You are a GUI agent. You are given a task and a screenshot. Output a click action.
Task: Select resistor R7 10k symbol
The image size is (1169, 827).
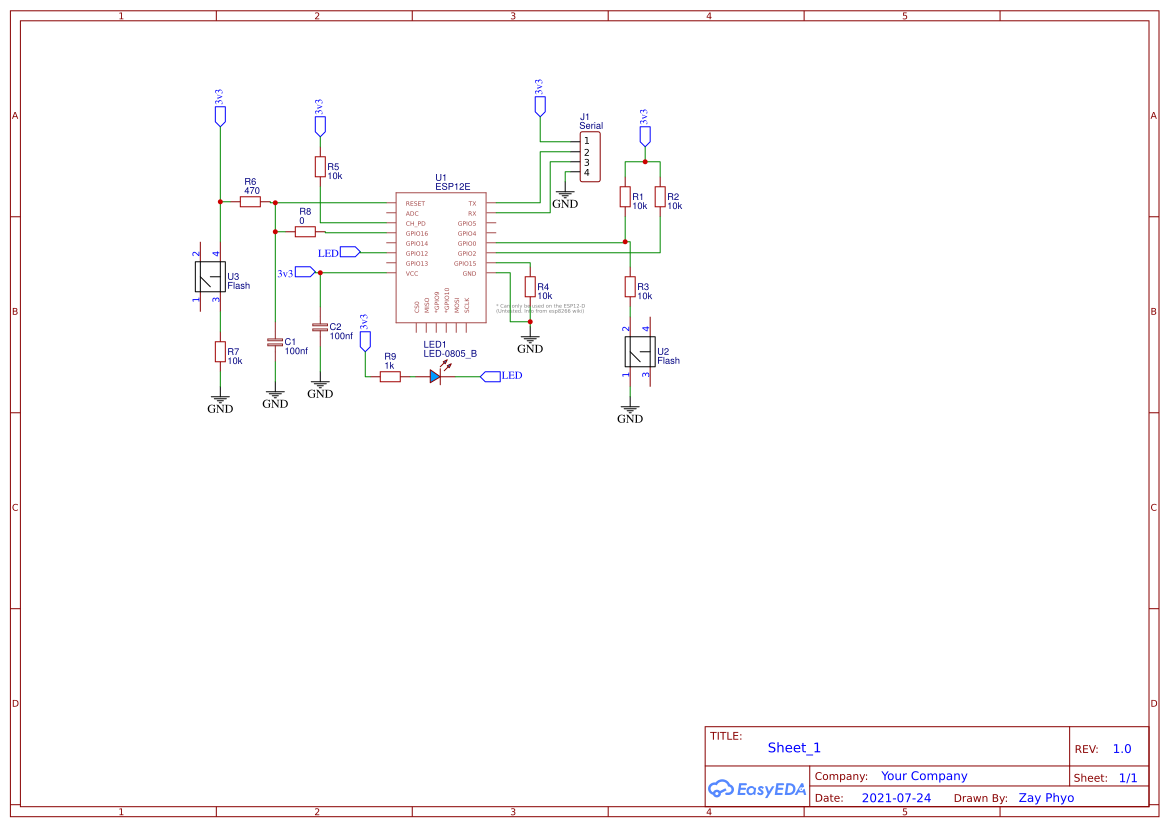tap(220, 352)
